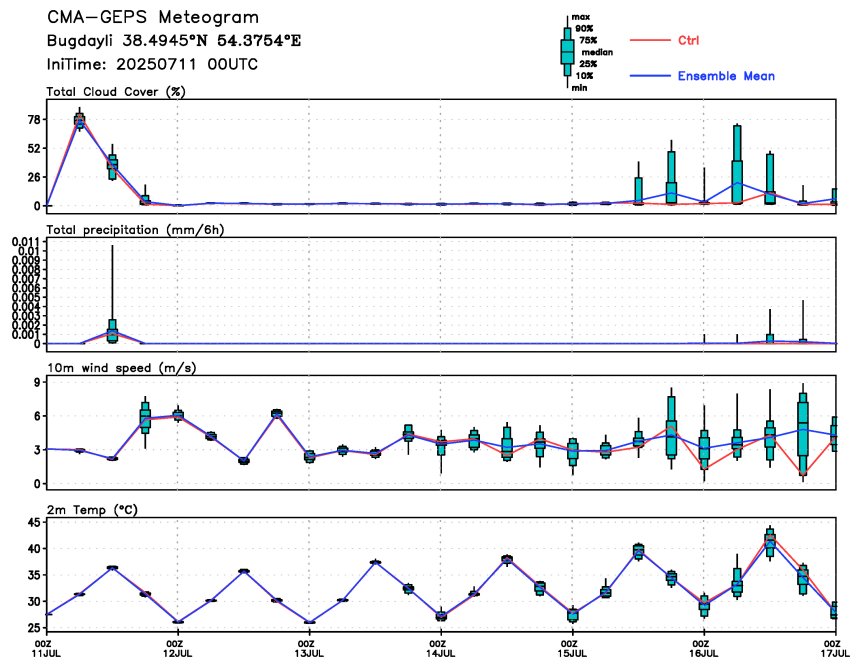
Task: Click the 35 tick on temperature axis
Action: [33, 575]
